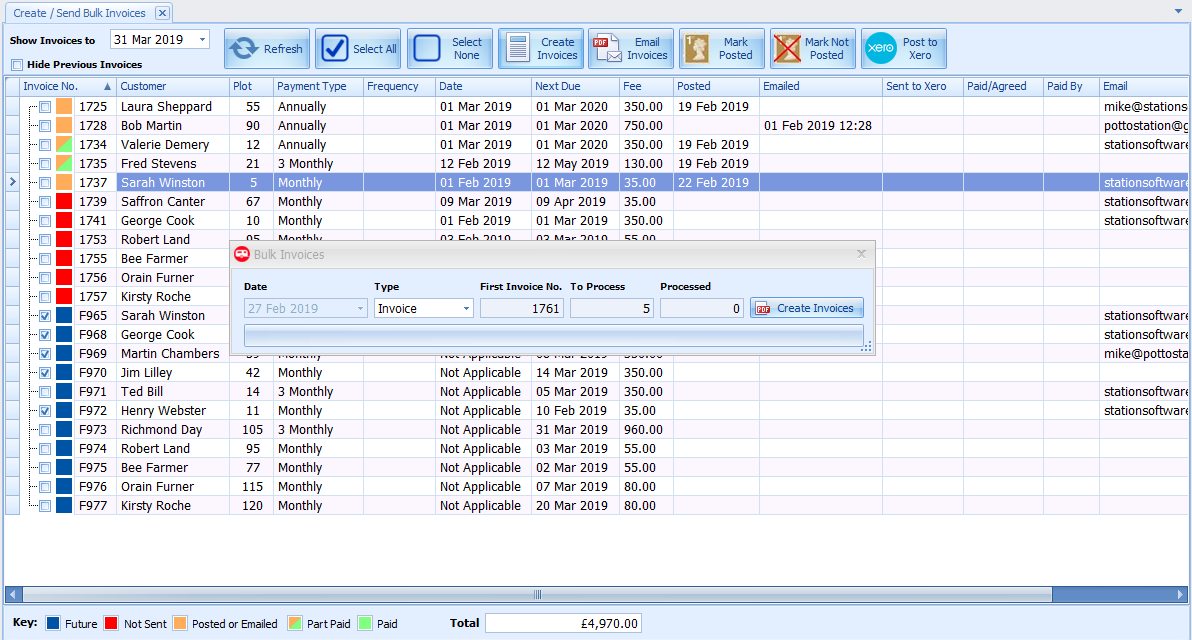1192x640 pixels.
Task: Click the Mark Posted stamp button
Action: coord(721,48)
